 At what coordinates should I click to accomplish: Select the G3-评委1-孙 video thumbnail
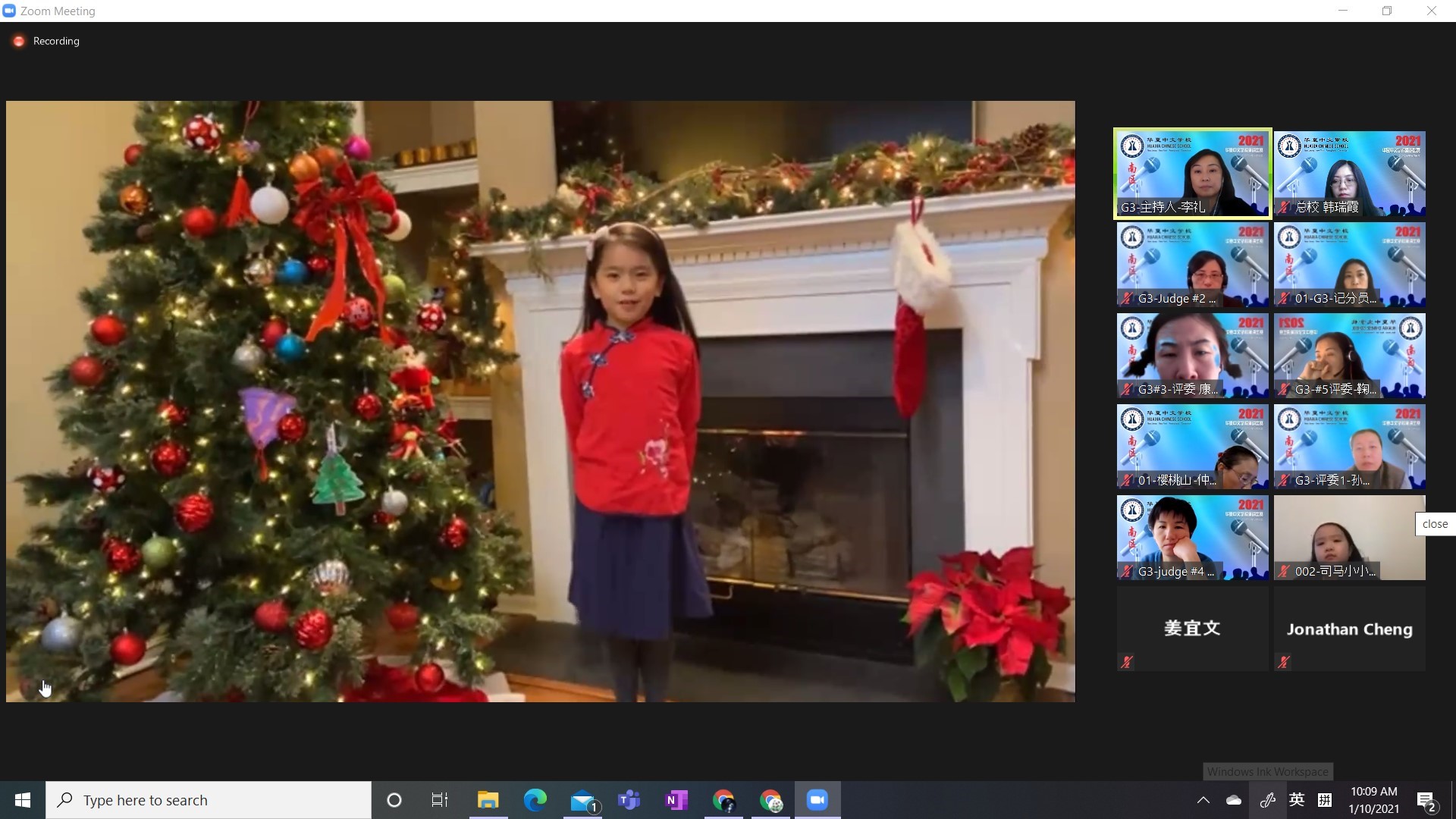[x=1350, y=447]
